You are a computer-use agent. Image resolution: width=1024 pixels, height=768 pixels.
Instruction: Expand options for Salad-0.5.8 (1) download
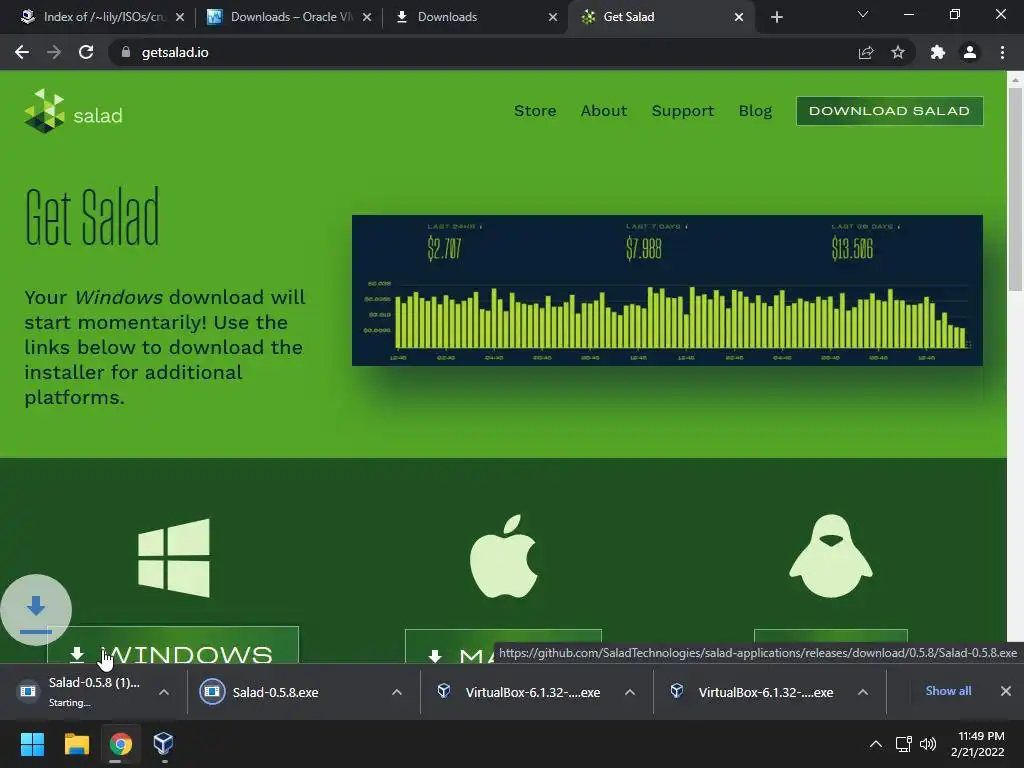(x=164, y=692)
